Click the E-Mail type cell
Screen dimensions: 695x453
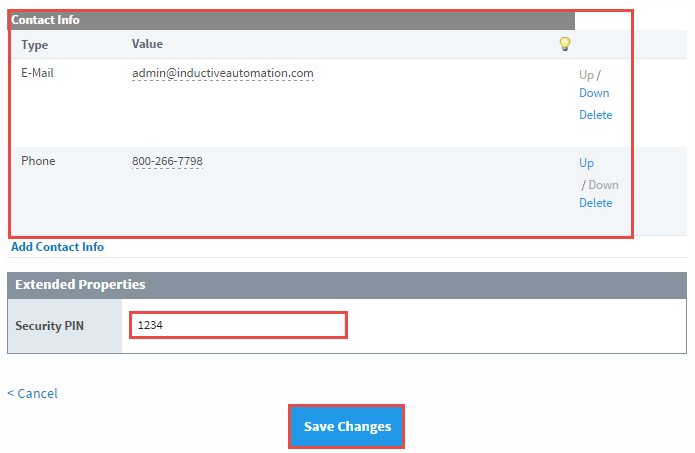[40, 73]
